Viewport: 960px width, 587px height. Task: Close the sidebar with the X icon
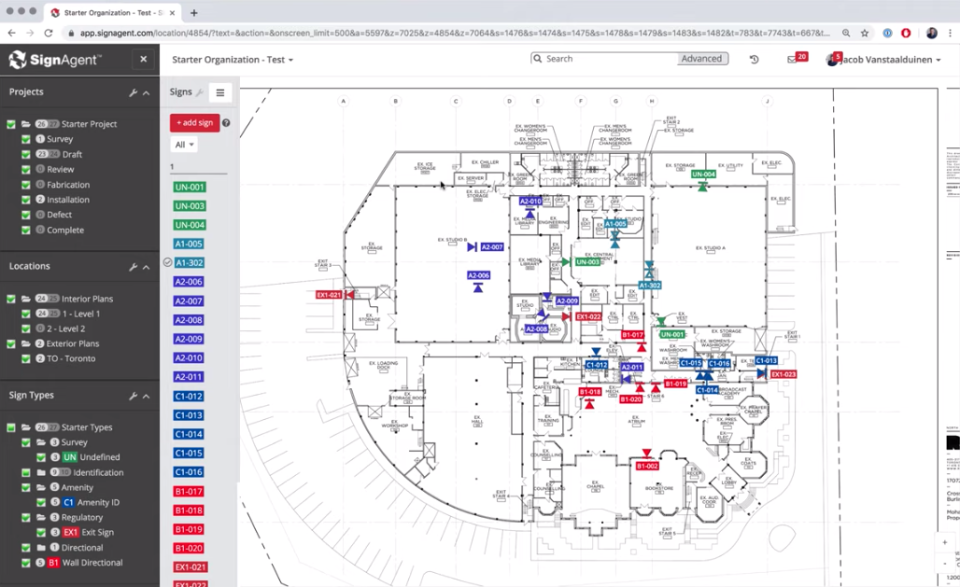143,59
